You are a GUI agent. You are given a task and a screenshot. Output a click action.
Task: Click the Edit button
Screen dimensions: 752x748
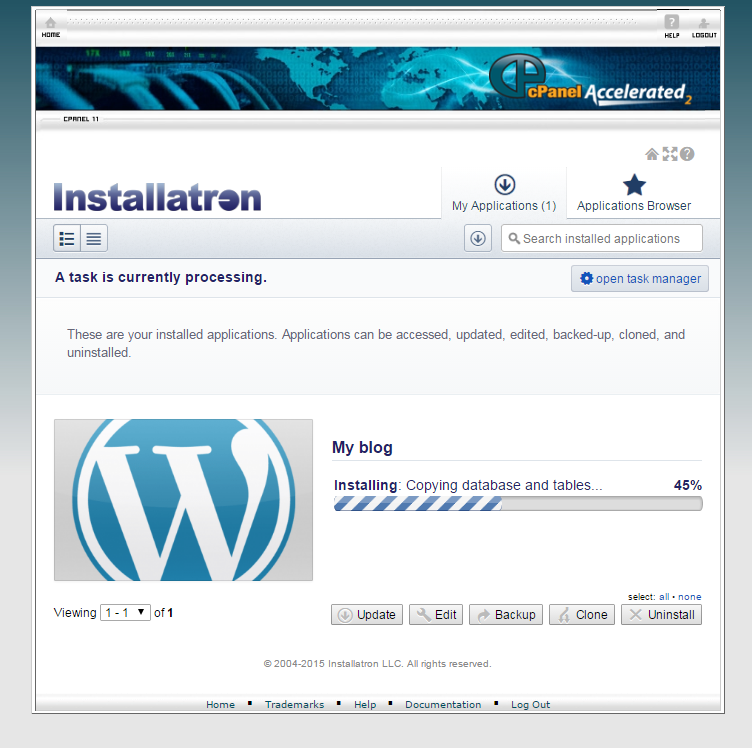click(436, 615)
